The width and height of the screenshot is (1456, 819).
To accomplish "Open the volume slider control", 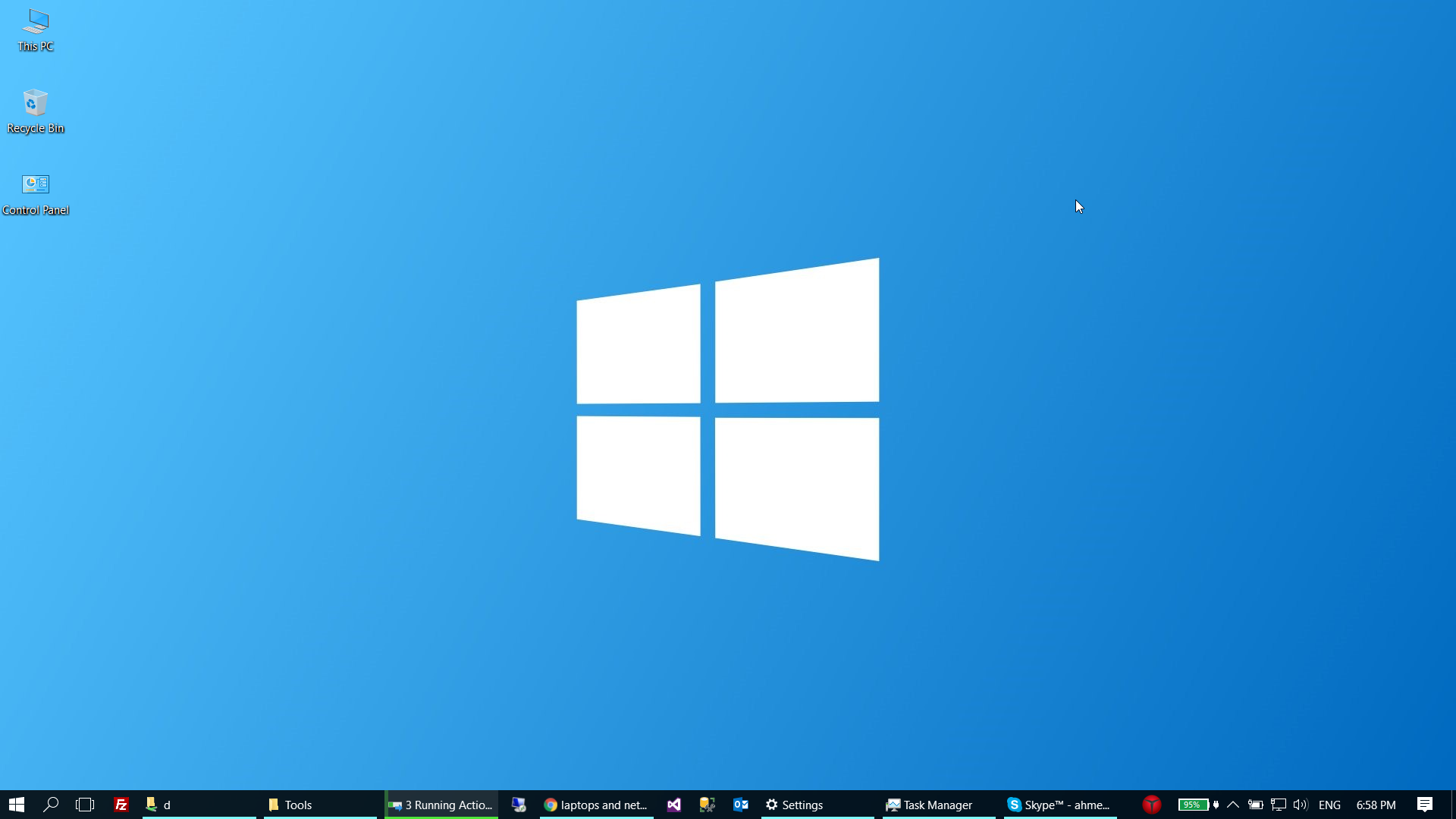I will (x=1301, y=805).
